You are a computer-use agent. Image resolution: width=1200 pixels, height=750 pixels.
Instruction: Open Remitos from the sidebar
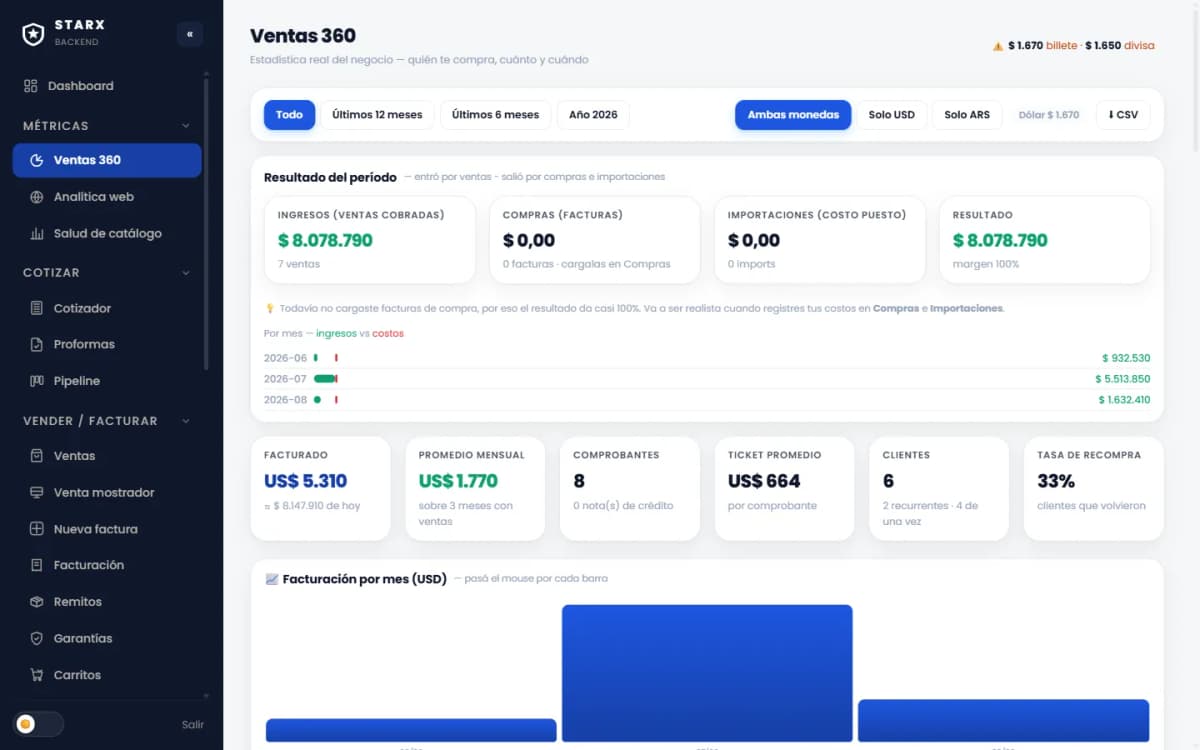pos(107,602)
